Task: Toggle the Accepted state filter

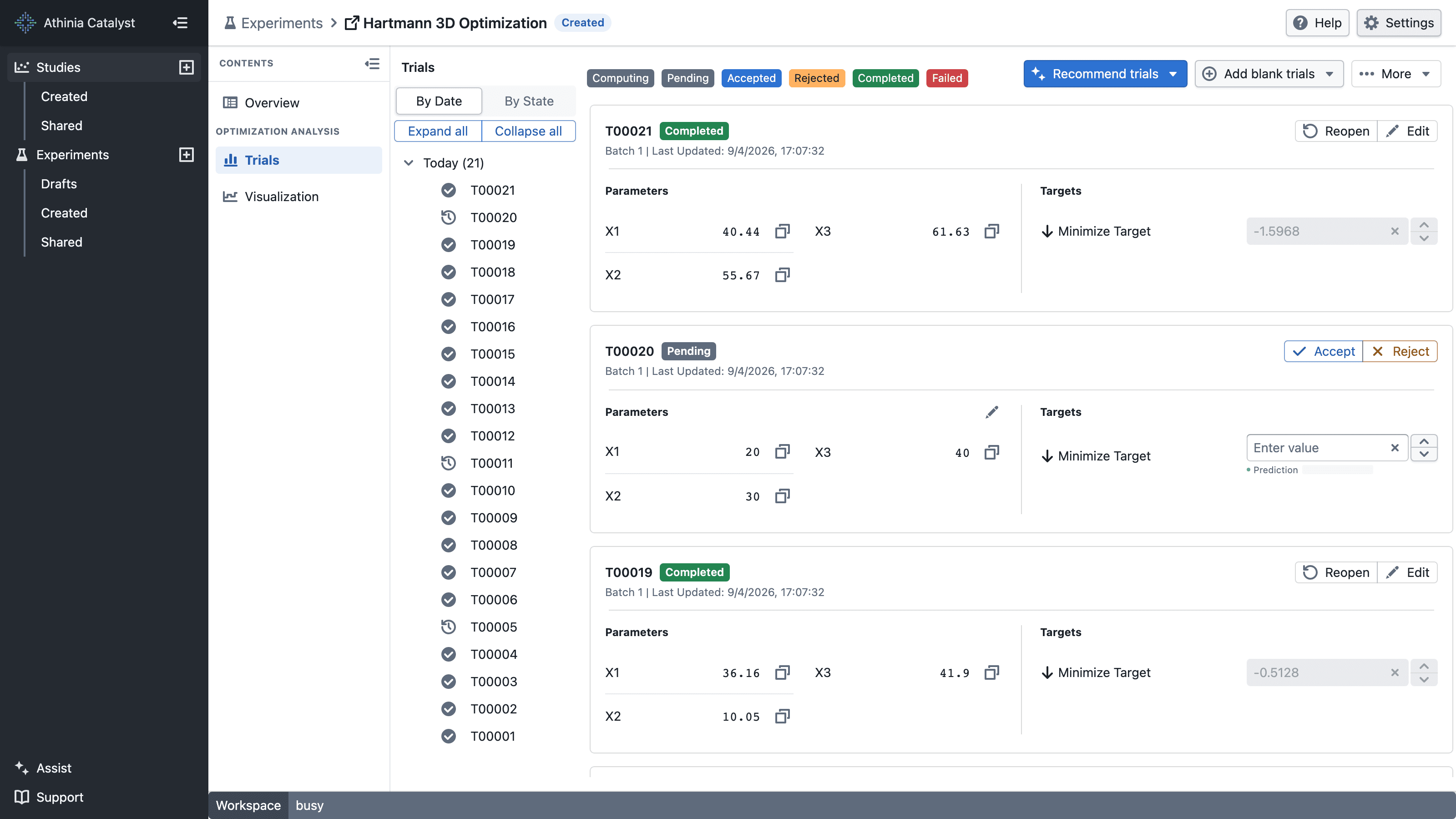Action: (751, 78)
